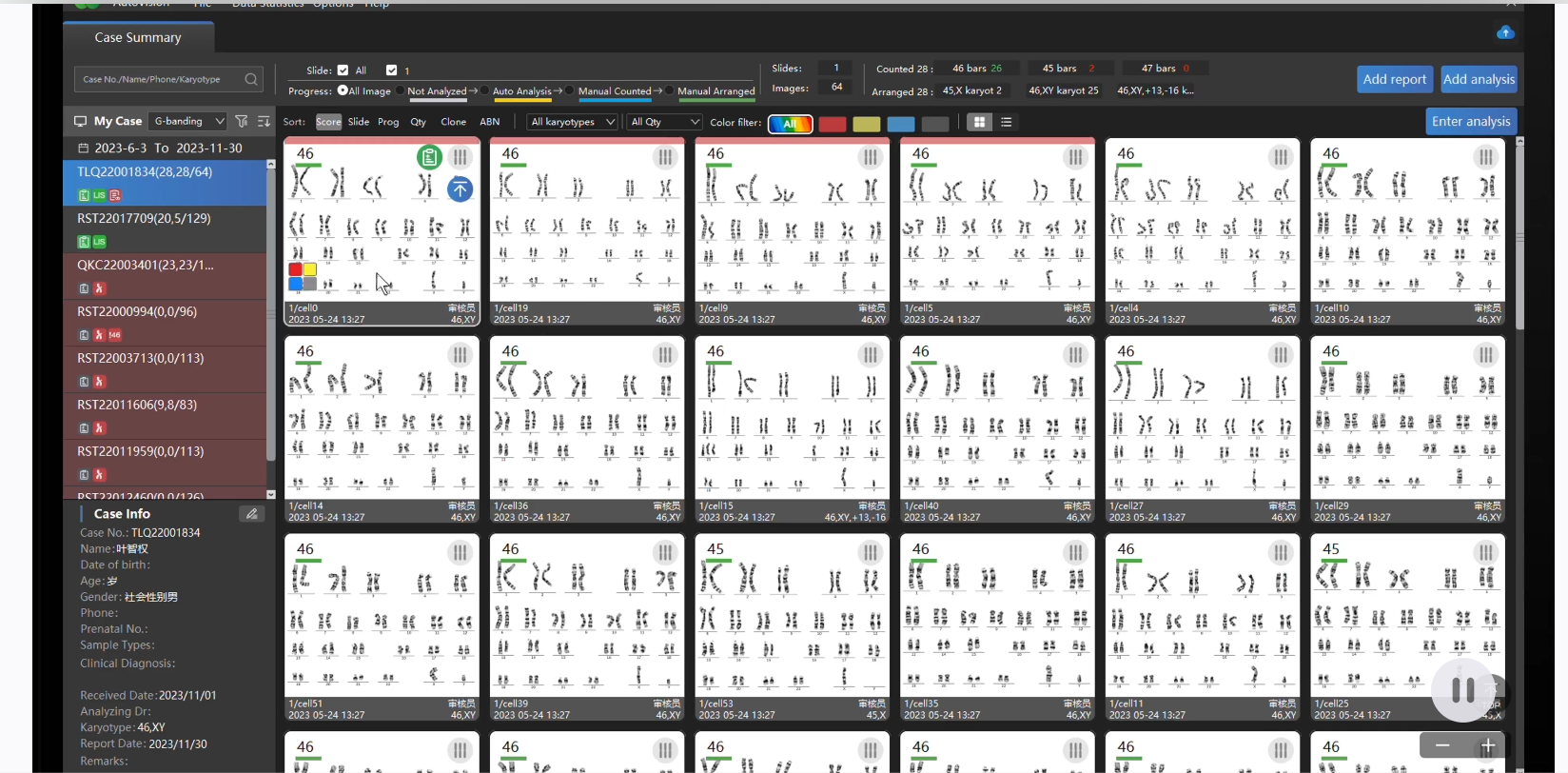Click the Add analysis button
Viewport: 1568px width, 773px height.
click(1479, 79)
